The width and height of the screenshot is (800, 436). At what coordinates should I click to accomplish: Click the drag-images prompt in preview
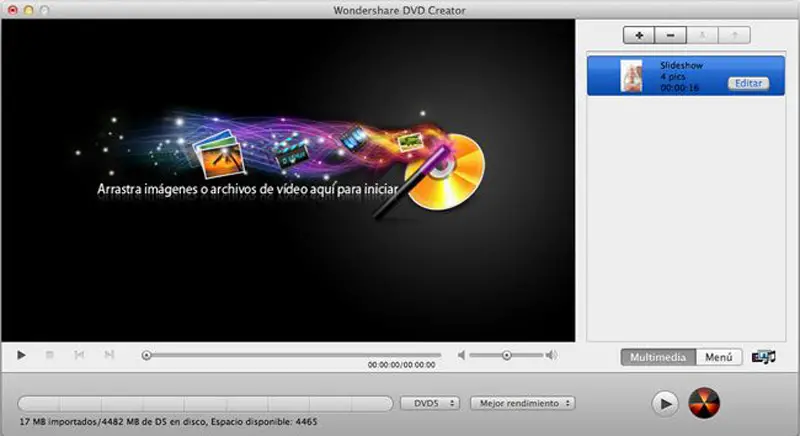[247, 189]
